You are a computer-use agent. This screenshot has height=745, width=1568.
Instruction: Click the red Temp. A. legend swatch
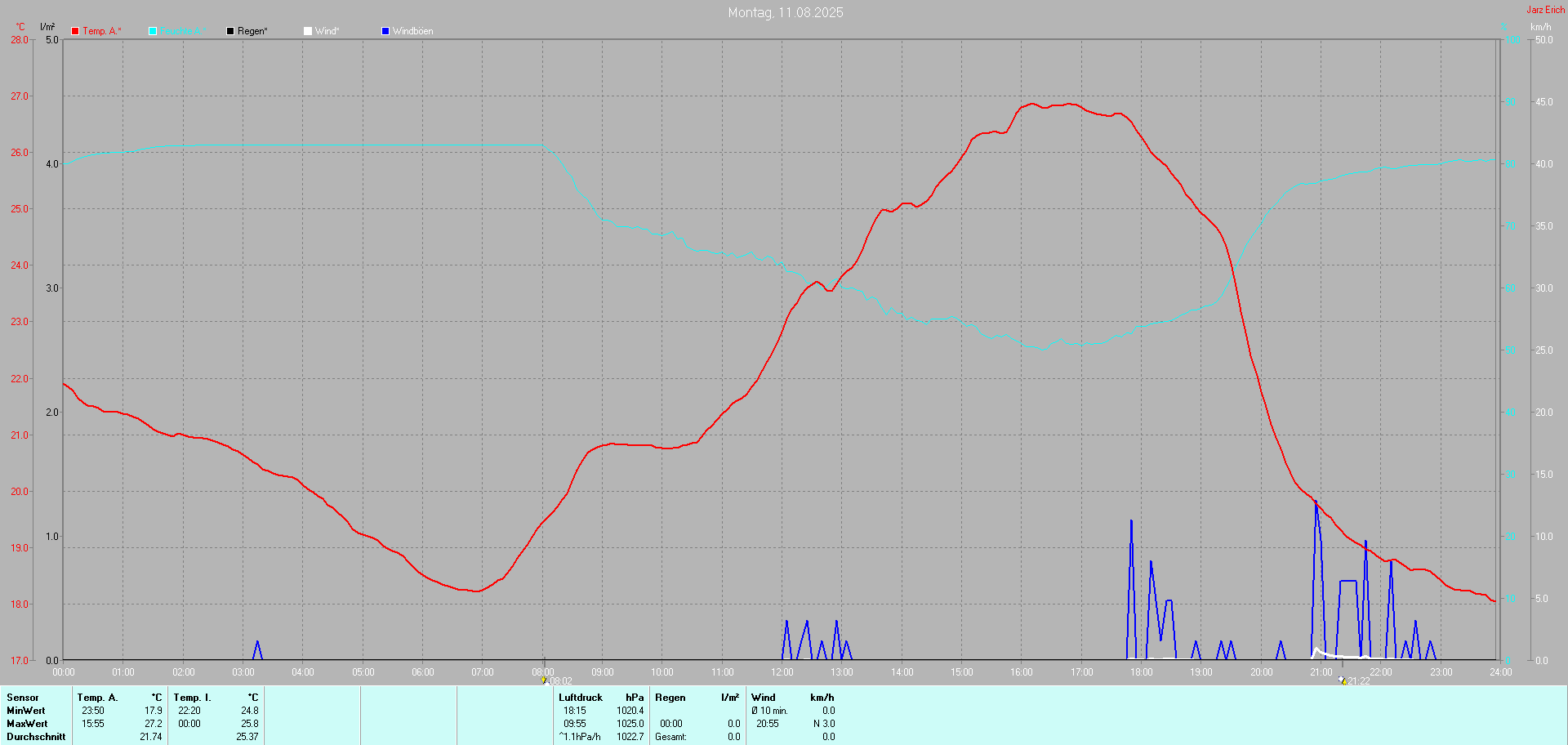75,31
